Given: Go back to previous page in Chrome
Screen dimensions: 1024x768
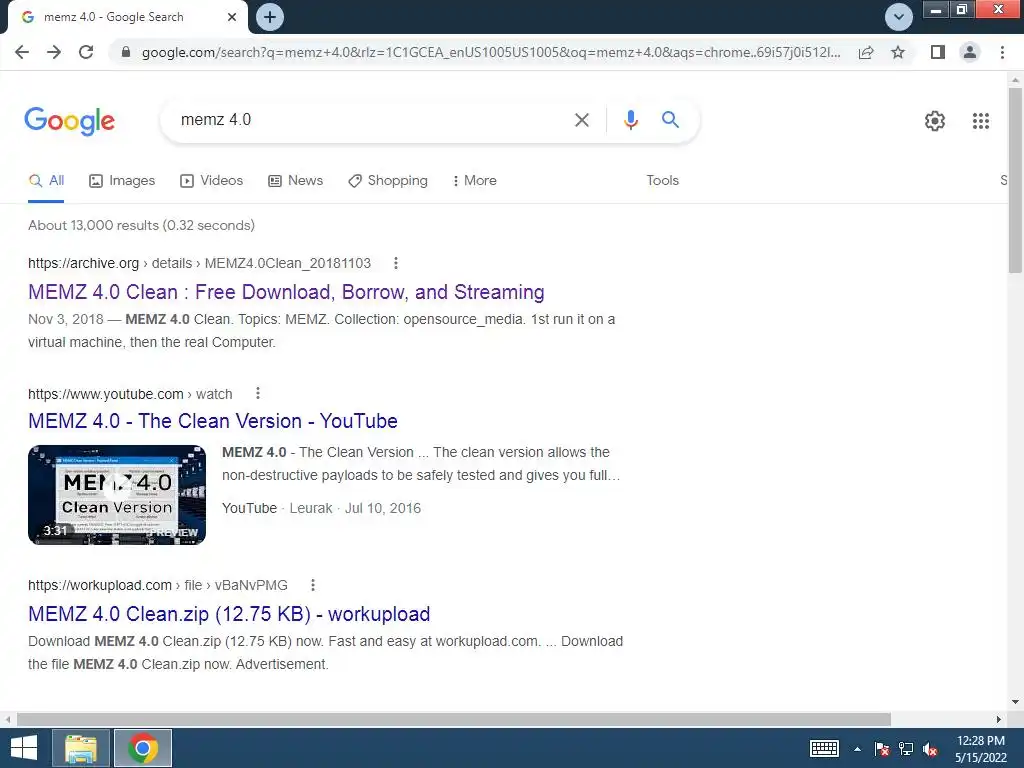Looking at the screenshot, I should click(22, 52).
